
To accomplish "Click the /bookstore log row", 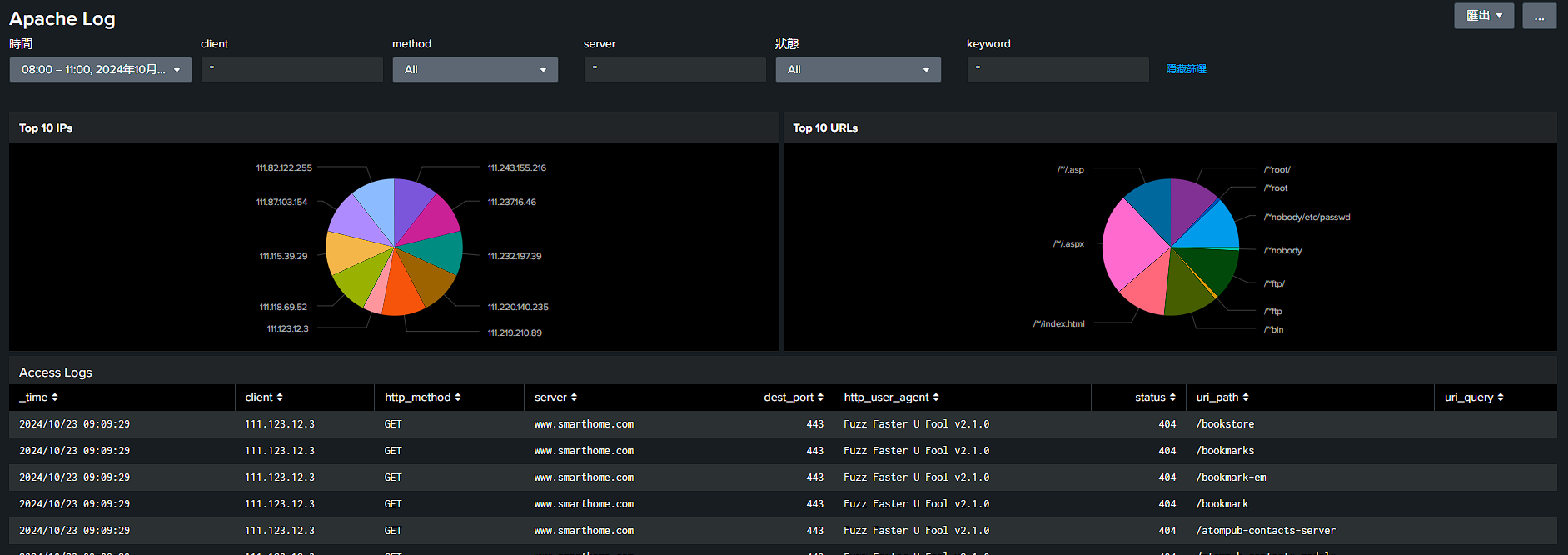I will (x=783, y=424).
